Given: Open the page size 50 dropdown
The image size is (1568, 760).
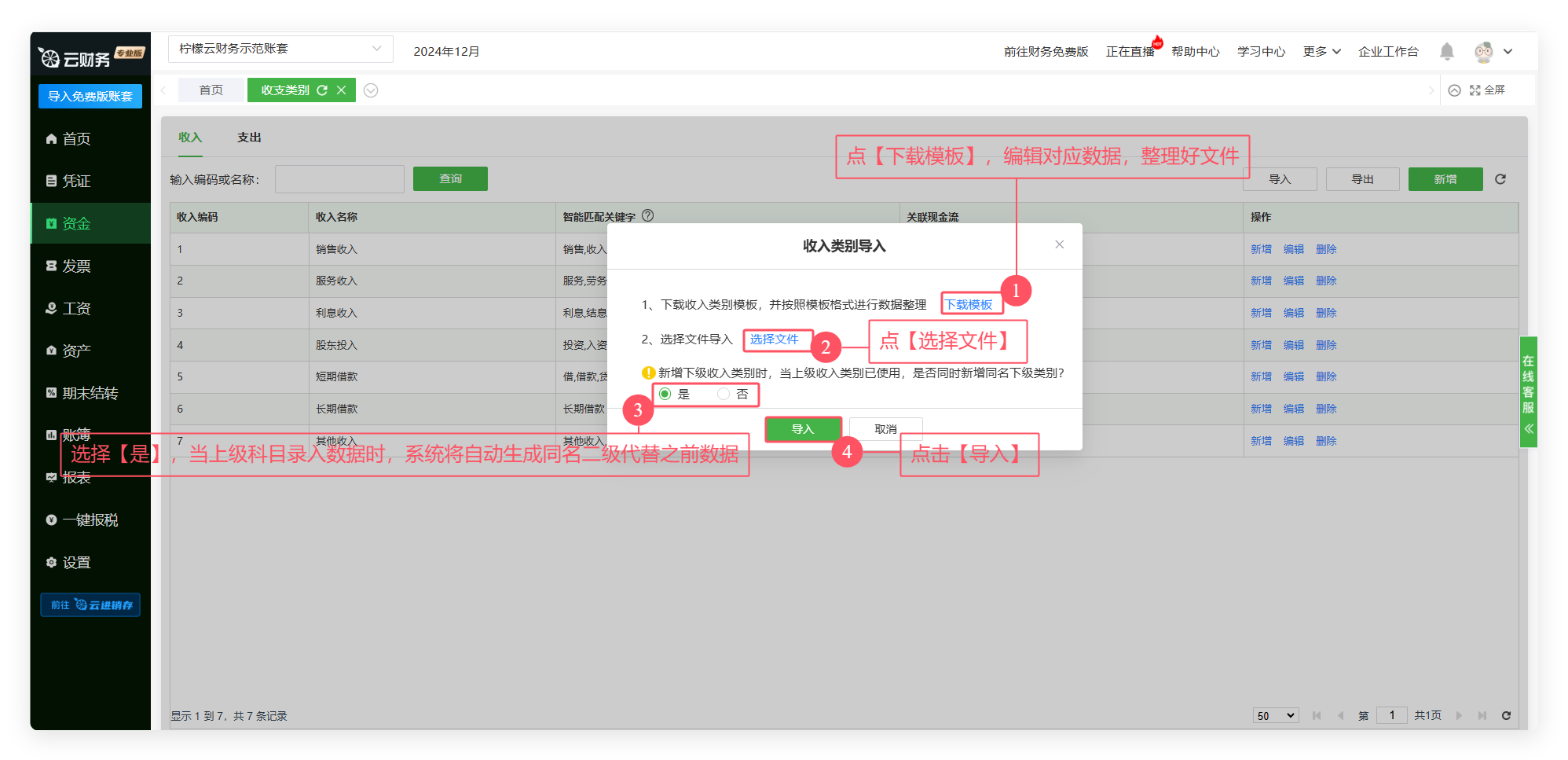Looking at the screenshot, I should pyautogui.click(x=1275, y=715).
